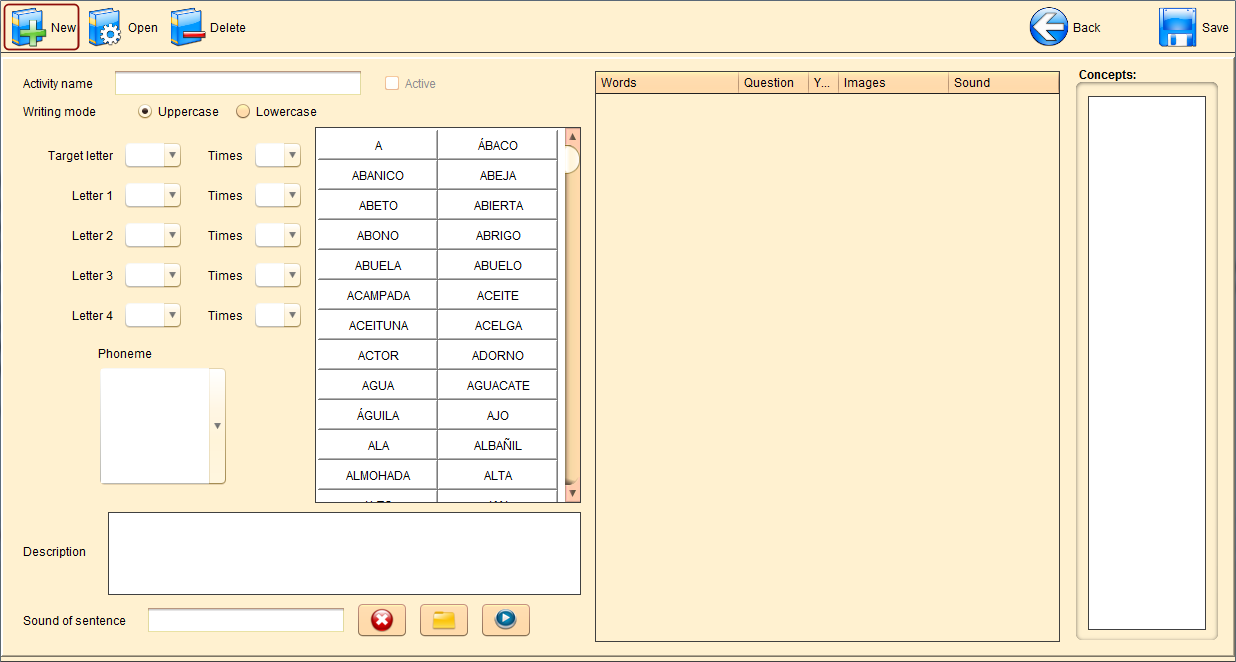Pick the word ACELGA

(x=498, y=325)
